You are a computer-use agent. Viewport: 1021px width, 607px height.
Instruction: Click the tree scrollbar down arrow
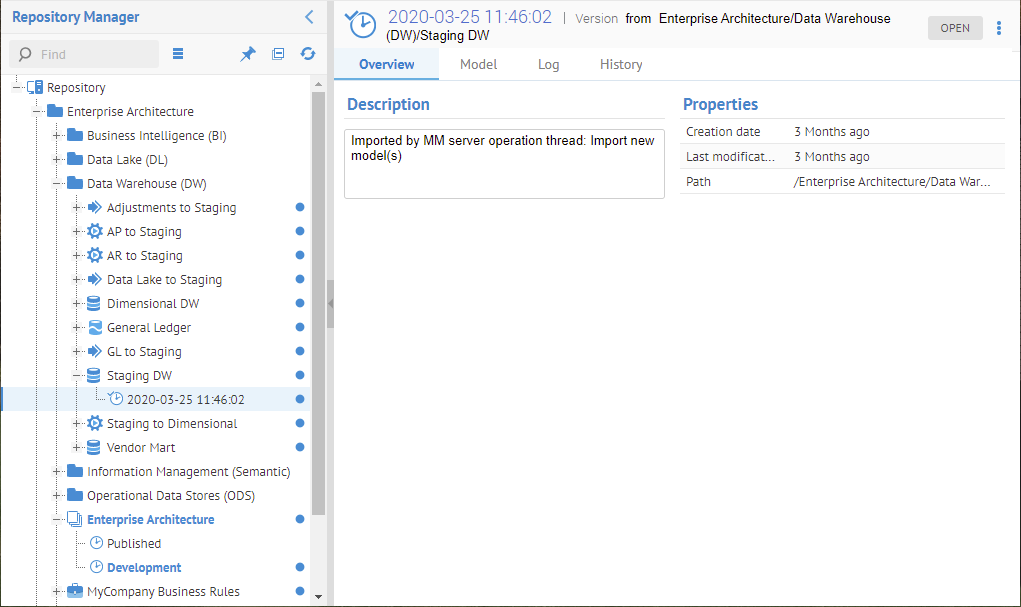click(x=319, y=597)
